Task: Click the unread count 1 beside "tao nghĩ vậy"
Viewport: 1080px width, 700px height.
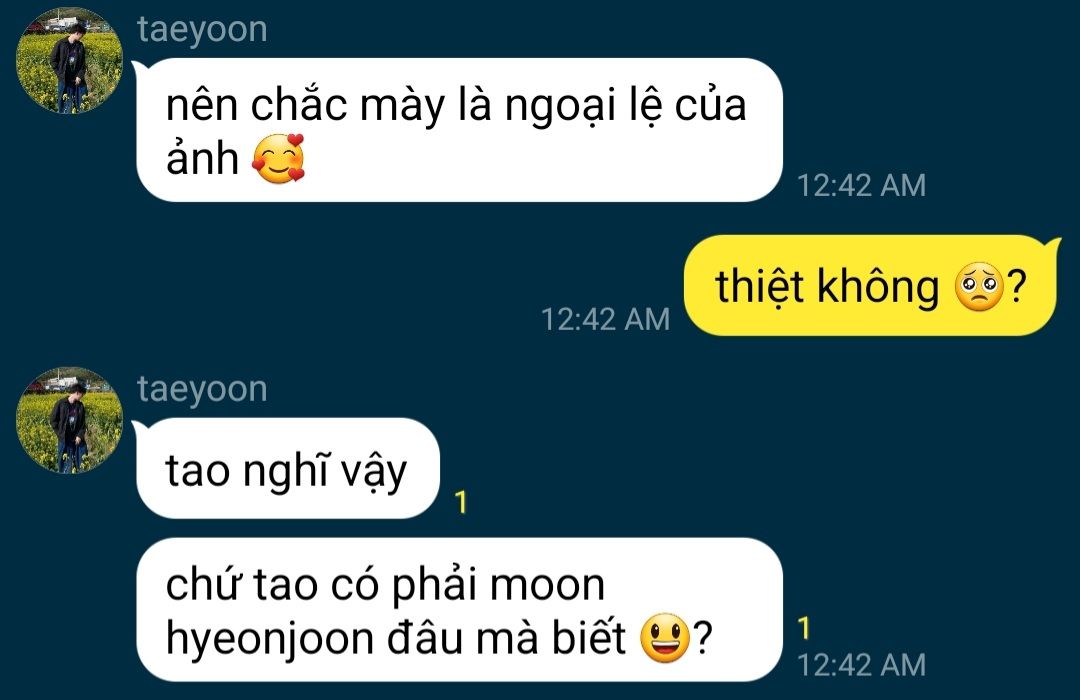Action: click(461, 502)
